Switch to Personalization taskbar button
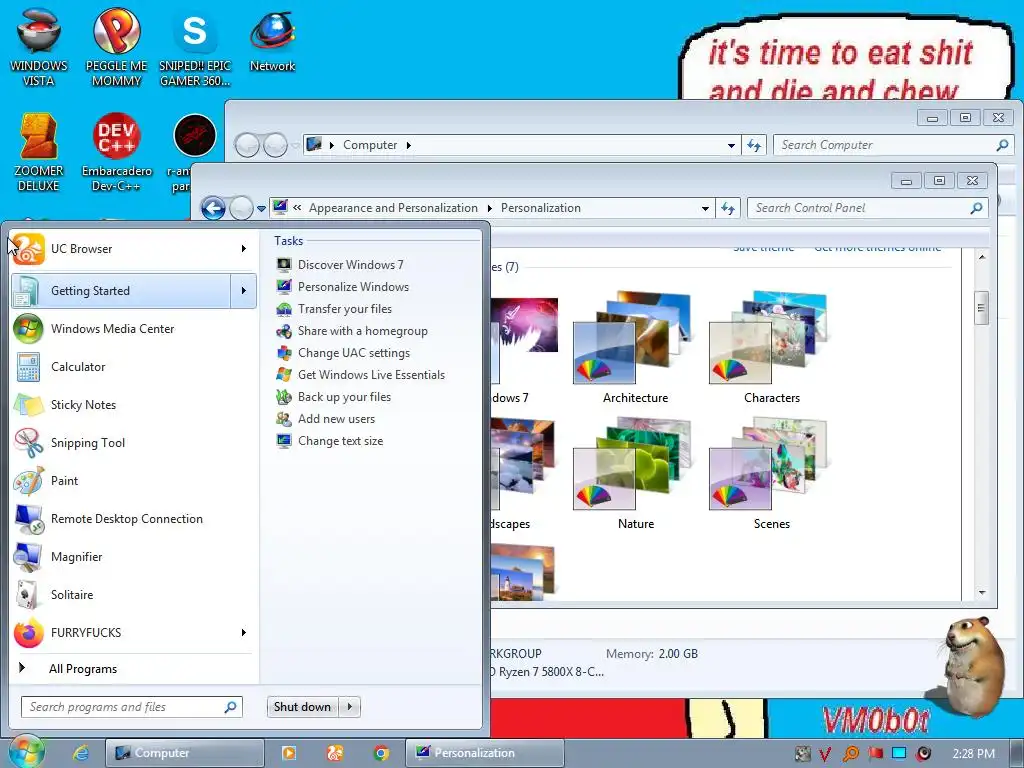This screenshot has height=768, width=1024. tap(485, 753)
